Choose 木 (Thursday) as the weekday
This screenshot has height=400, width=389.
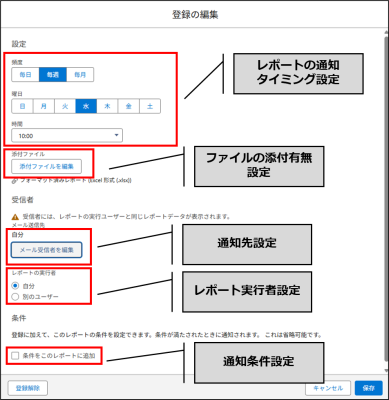click(x=107, y=106)
